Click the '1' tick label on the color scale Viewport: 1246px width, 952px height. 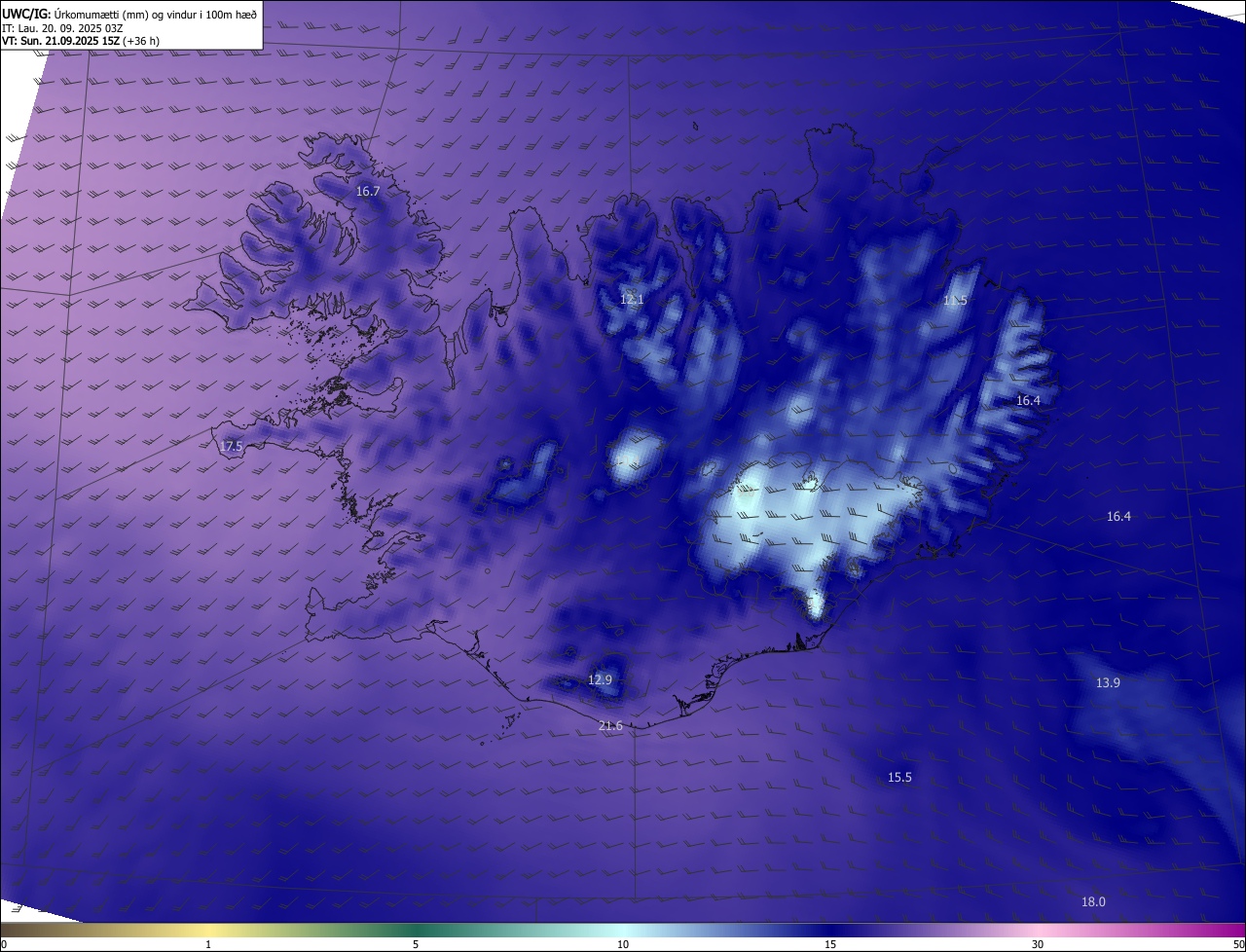click(208, 944)
